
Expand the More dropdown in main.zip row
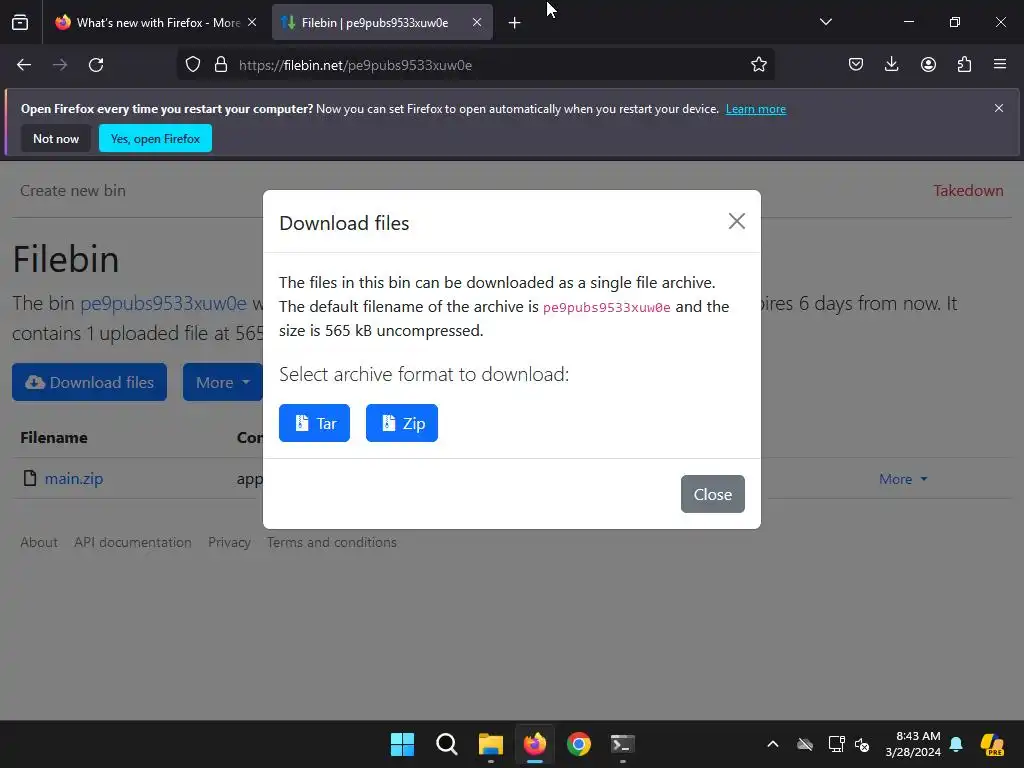point(903,479)
